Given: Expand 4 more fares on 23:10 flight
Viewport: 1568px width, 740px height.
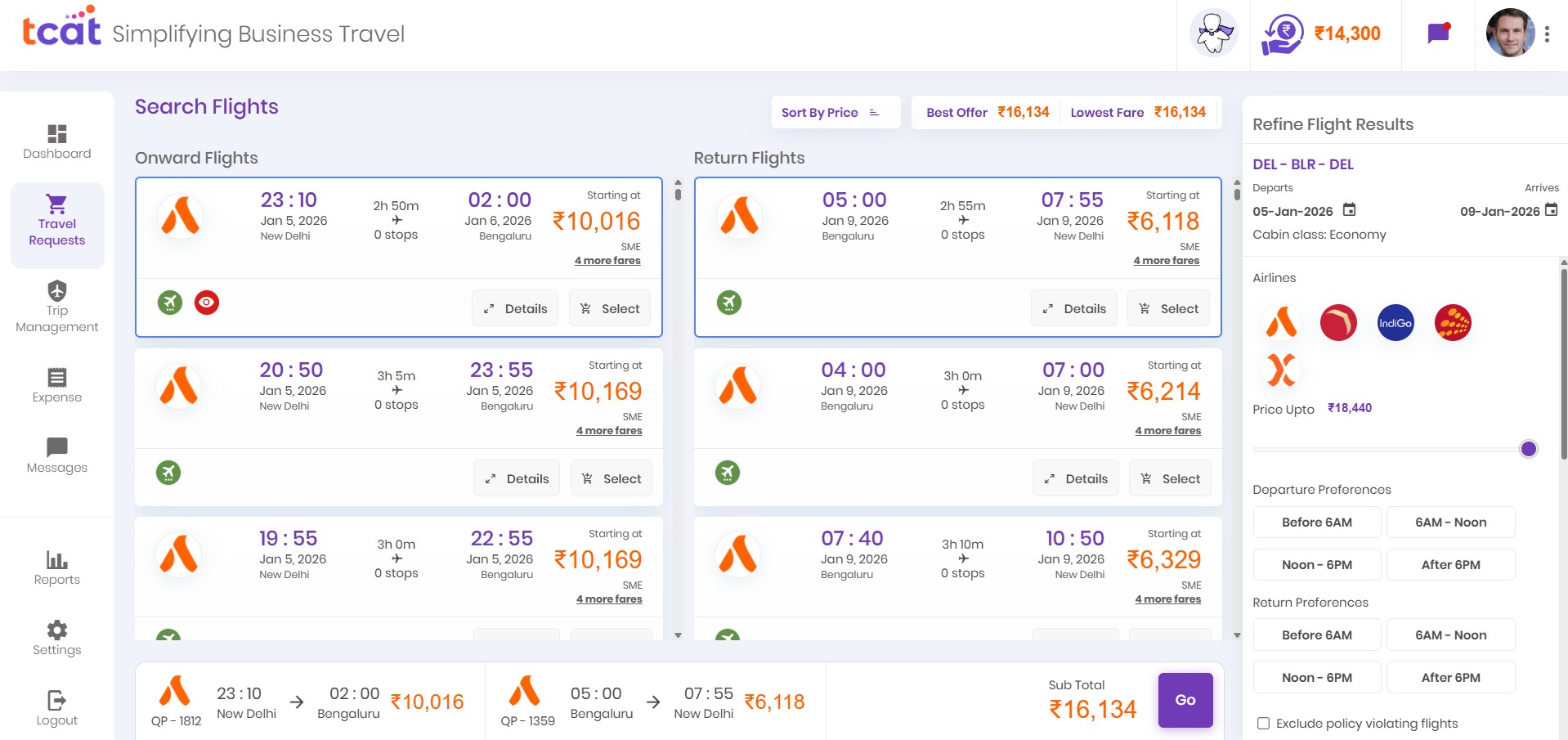Looking at the screenshot, I should 607,261.
